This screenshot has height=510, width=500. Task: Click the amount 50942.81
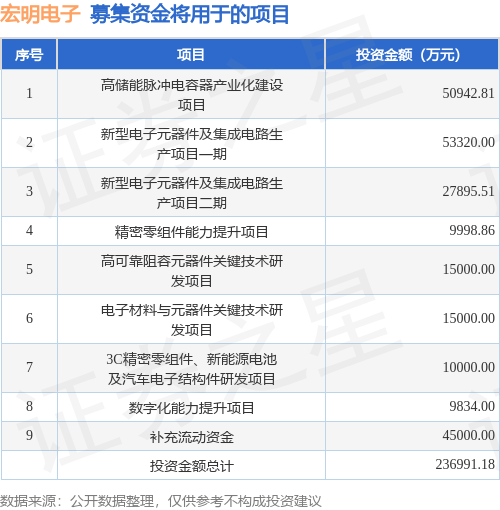pyautogui.click(x=468, y=93)
